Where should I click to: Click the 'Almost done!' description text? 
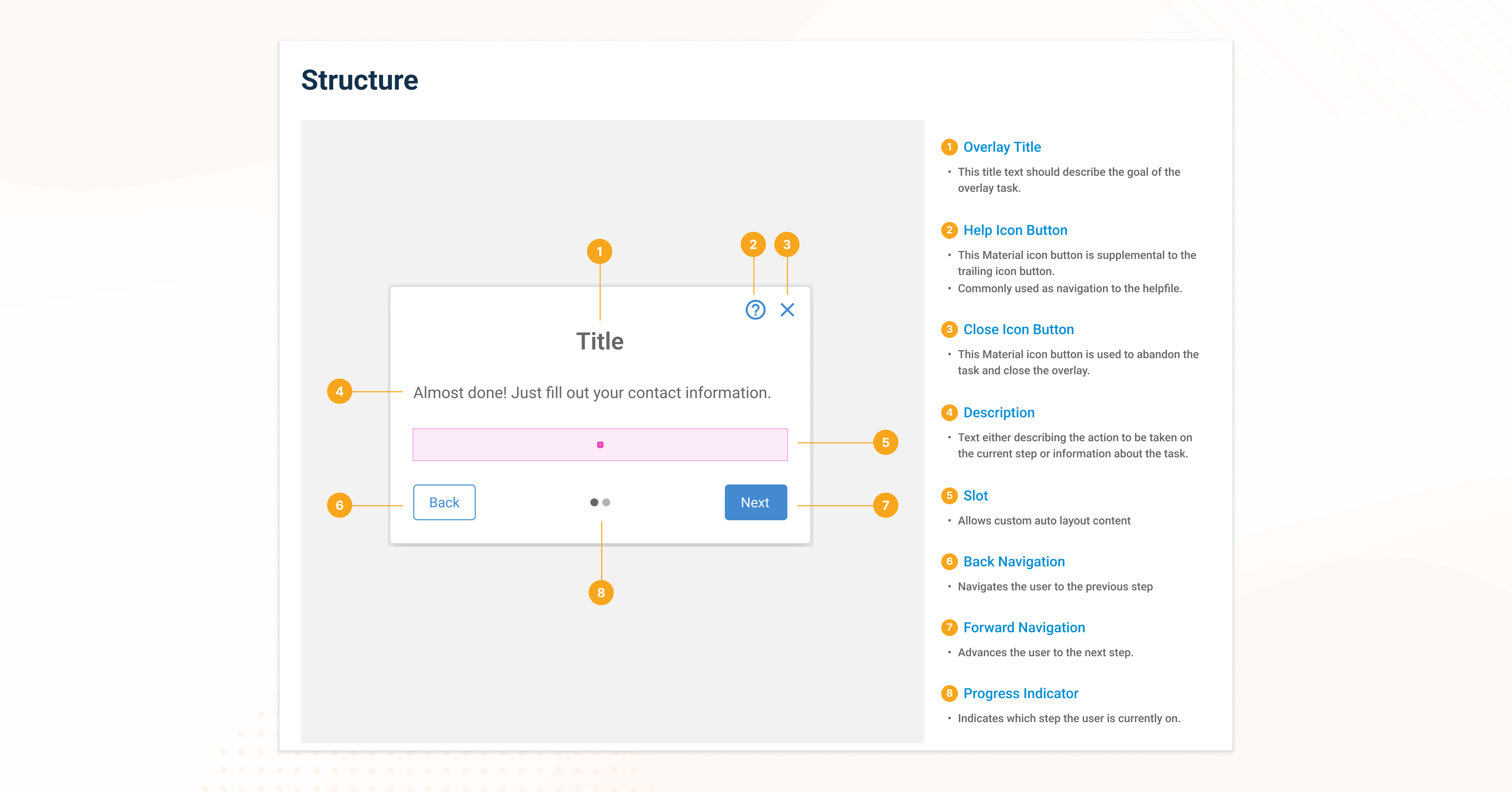coord(592,392)
